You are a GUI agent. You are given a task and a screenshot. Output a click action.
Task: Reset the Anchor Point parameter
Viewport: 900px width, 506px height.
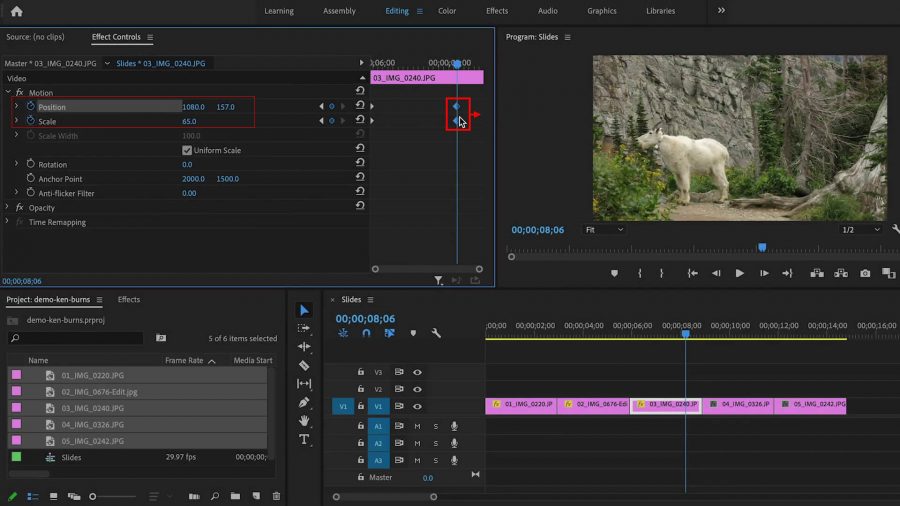click(x=360, y=177)
